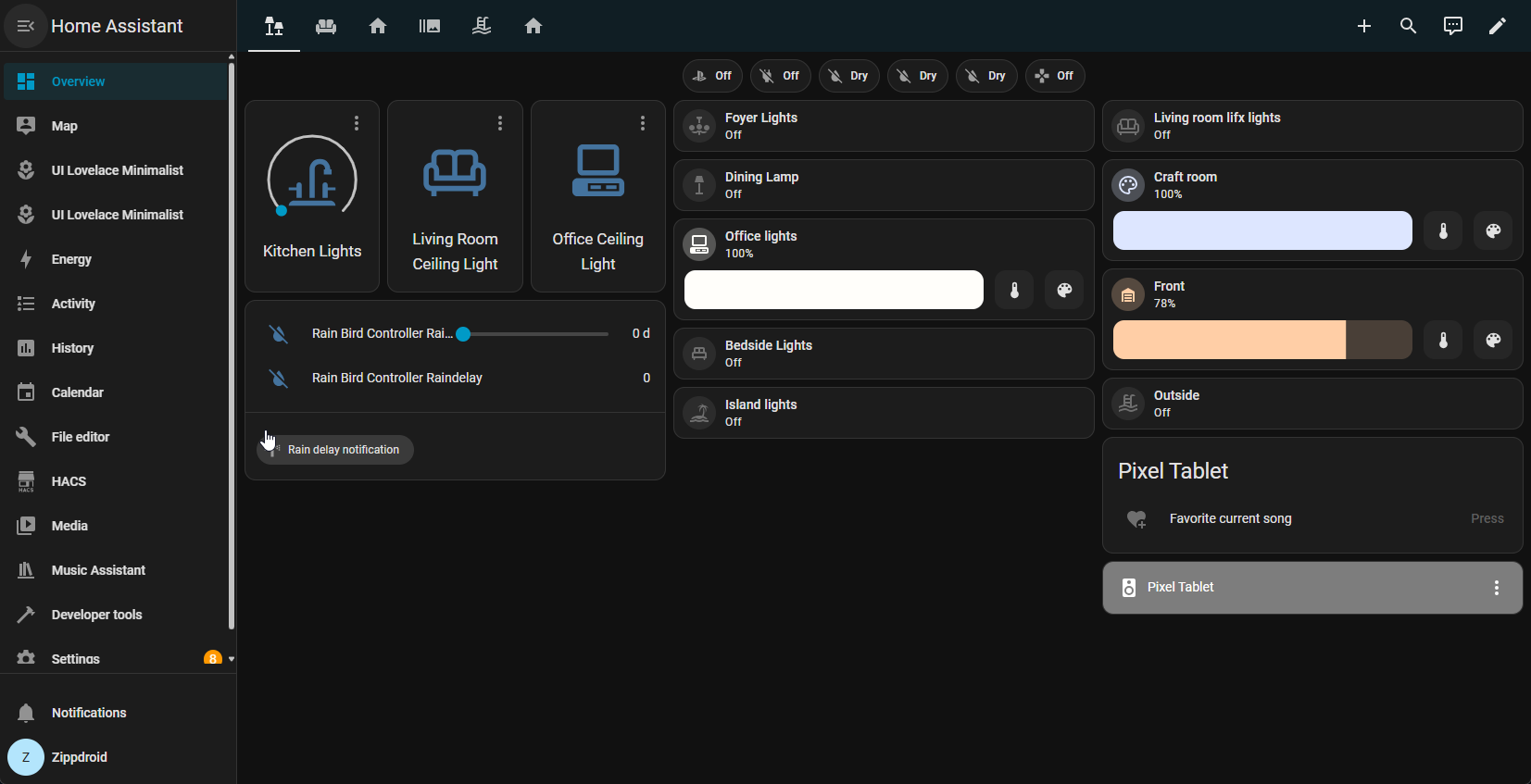This screenshot has height=784, width=1531.
Task: Open the Zippdroid user profile
Action: pos(79,757)
